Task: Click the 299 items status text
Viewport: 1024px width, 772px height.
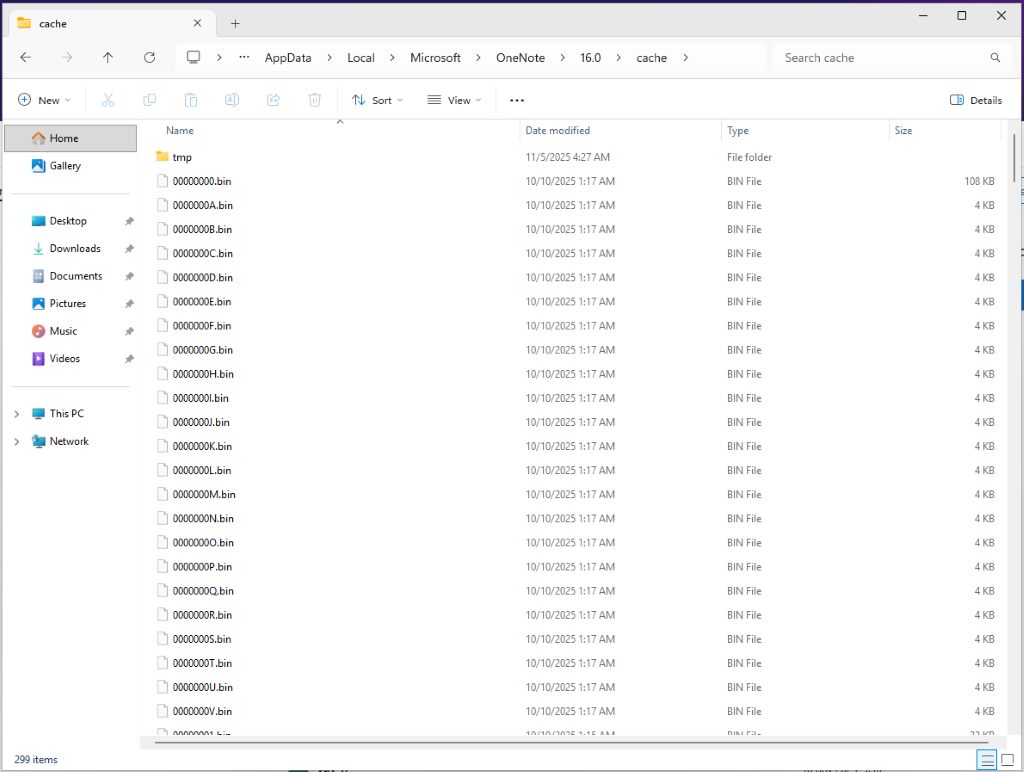Action: pyautogui.click(x=36, y=760)
